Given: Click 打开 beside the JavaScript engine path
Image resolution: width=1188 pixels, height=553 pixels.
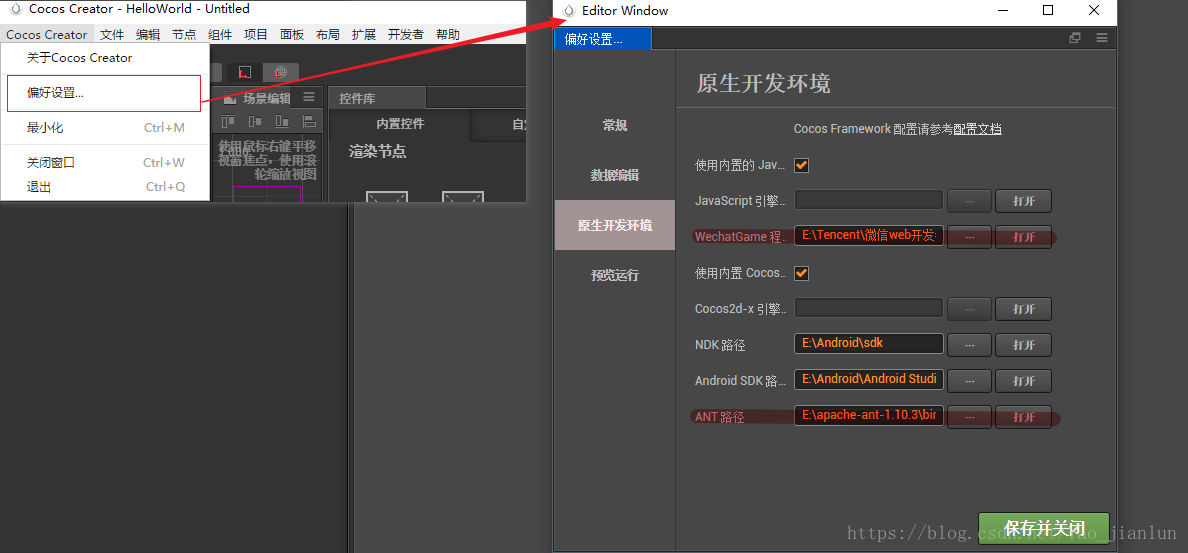Looking at the screenshot, I should pyautogui.click(x=1024, y=201).
